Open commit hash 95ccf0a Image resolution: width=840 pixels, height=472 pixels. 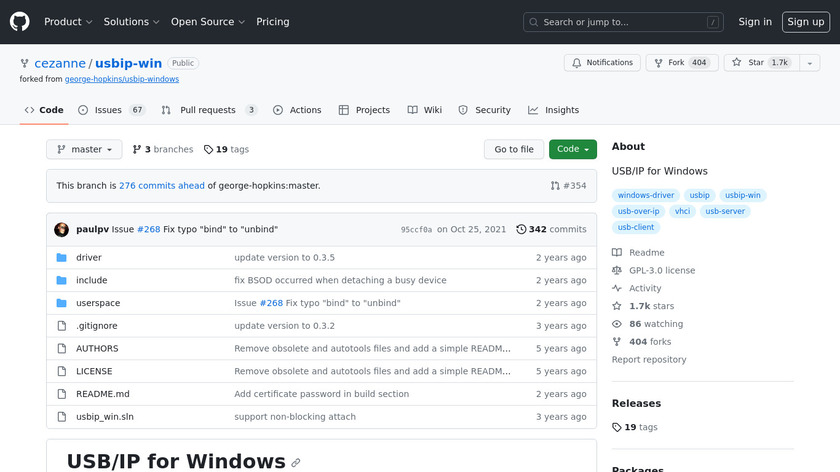pos(416,229)
